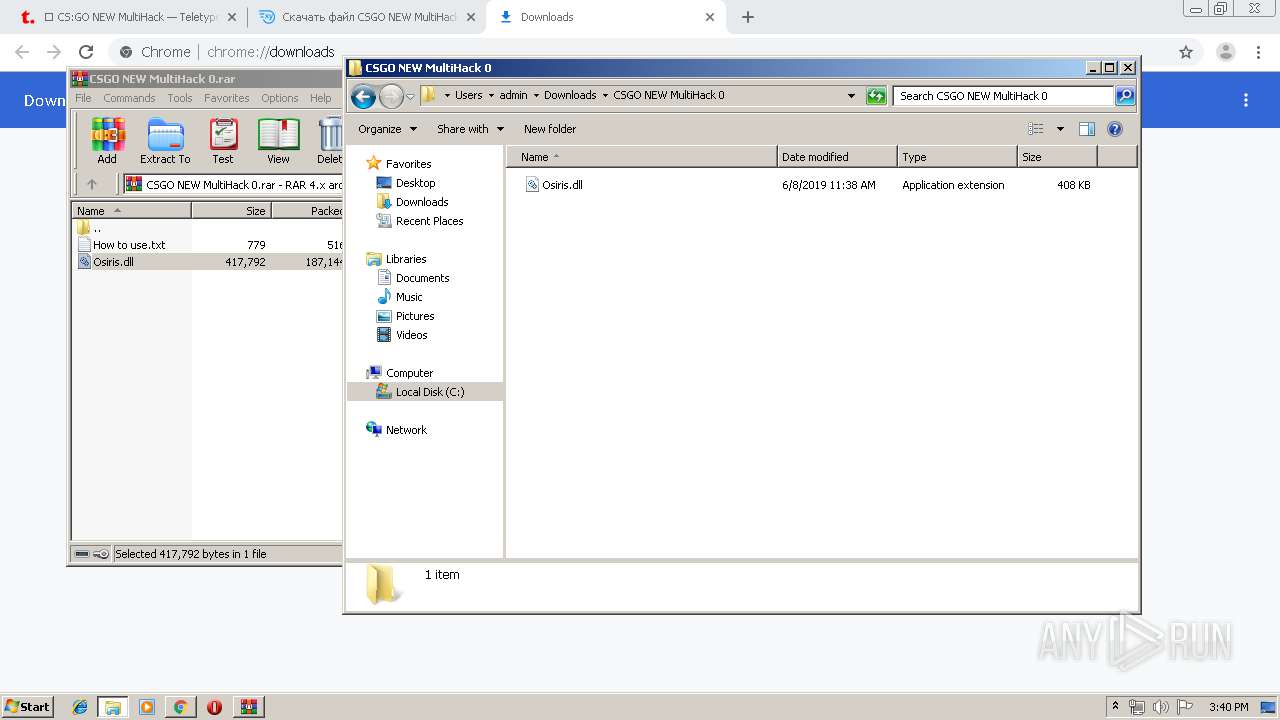Go up one level in WinRAR
The height and width of the screenshot is (720, 1280).
(x=92, y=184)
